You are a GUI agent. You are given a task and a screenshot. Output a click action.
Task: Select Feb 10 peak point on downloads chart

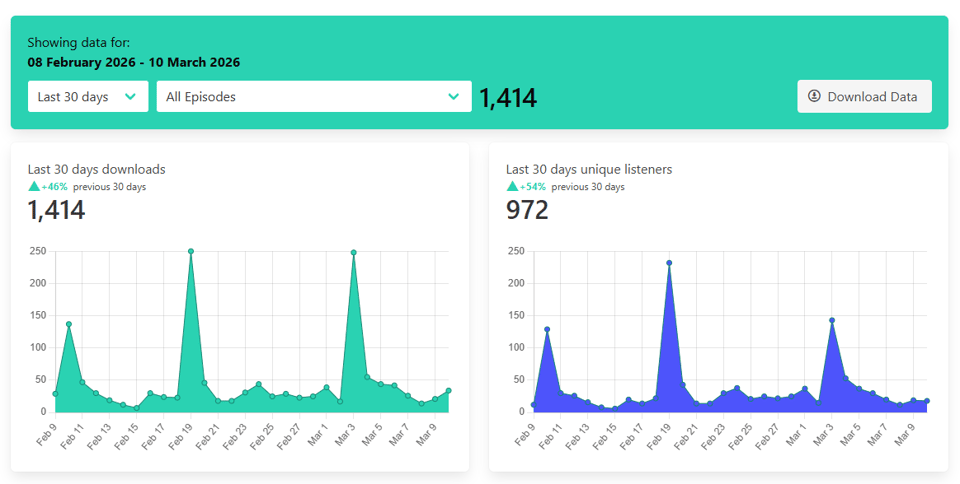[x=69, y=324]
